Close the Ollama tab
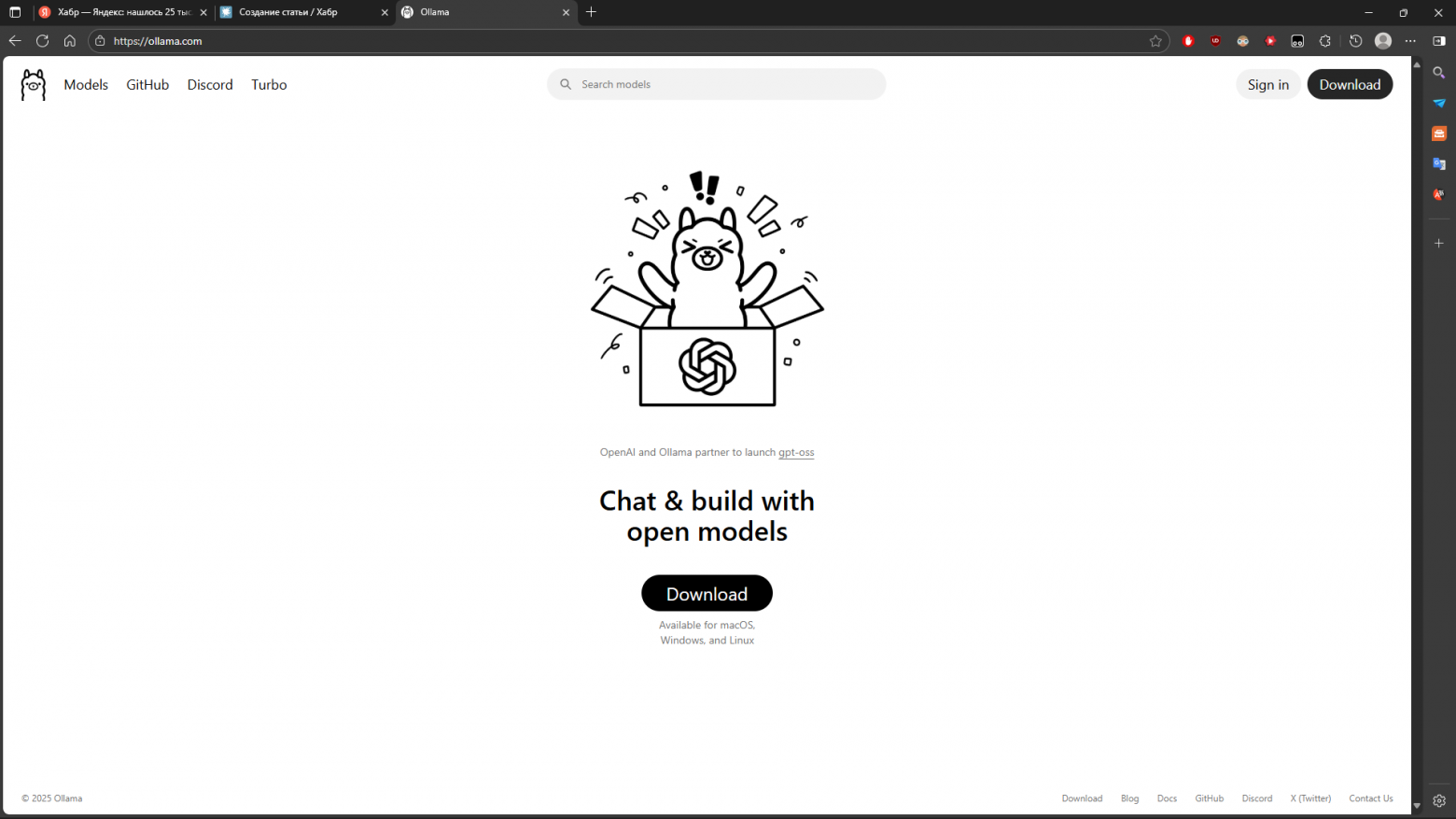1456x819 pixels. tap(566, 12)
